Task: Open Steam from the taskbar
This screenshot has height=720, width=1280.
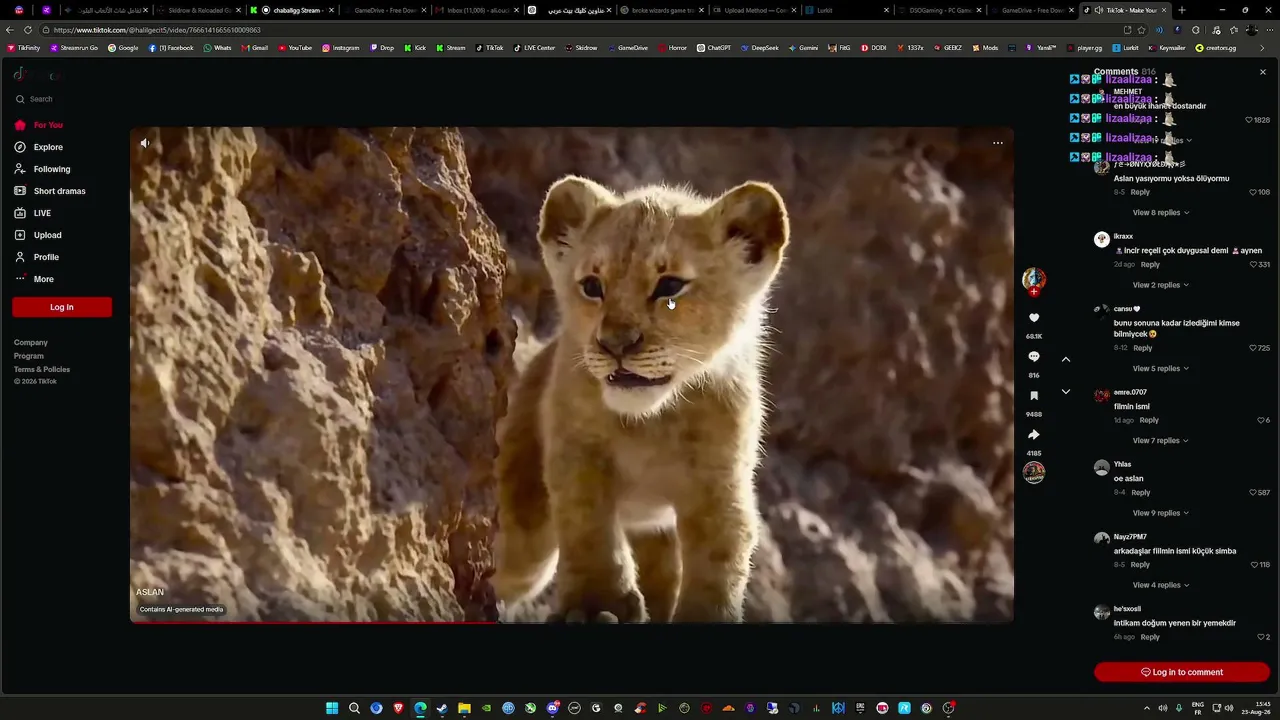Action: coord(442,708)
